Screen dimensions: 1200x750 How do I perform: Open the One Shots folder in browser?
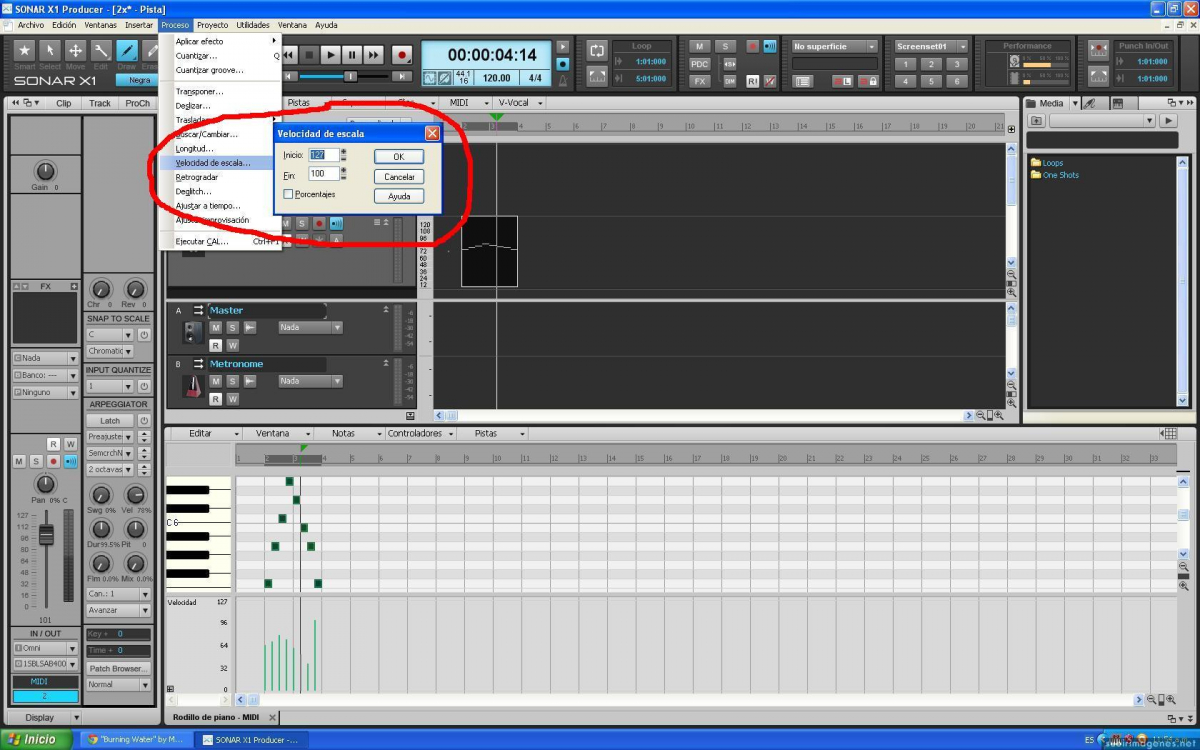[1055, 175]
